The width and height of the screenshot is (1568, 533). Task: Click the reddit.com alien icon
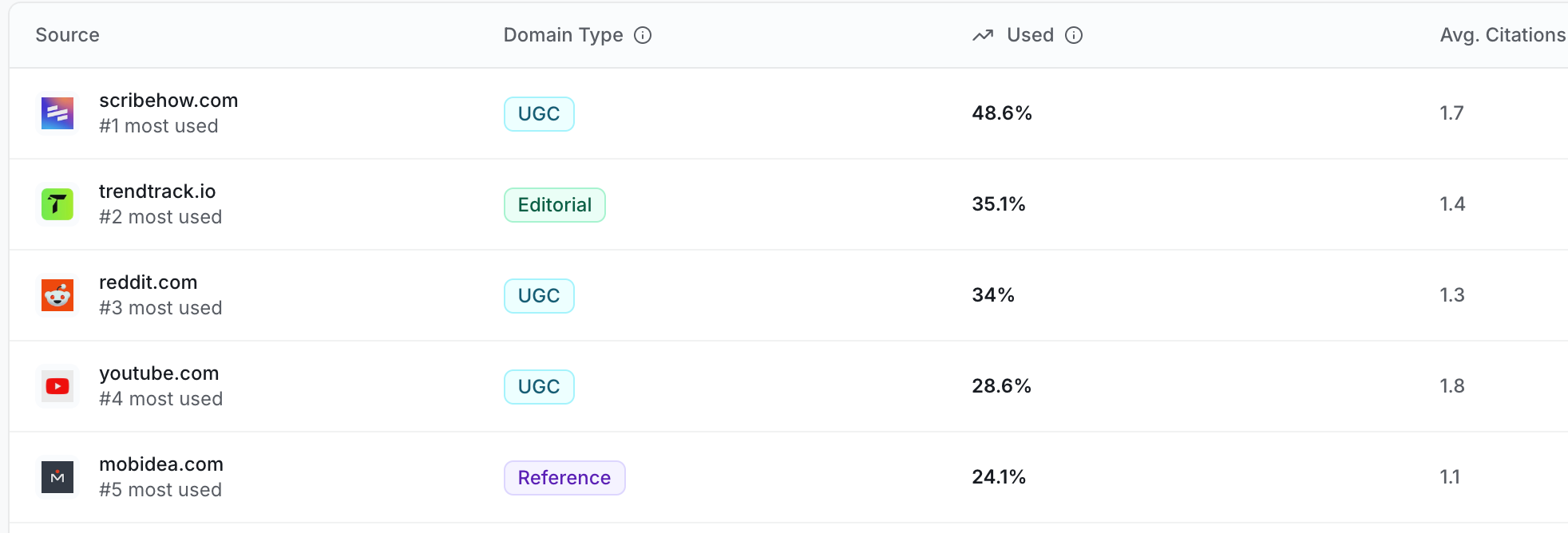(x=57, y=295)
